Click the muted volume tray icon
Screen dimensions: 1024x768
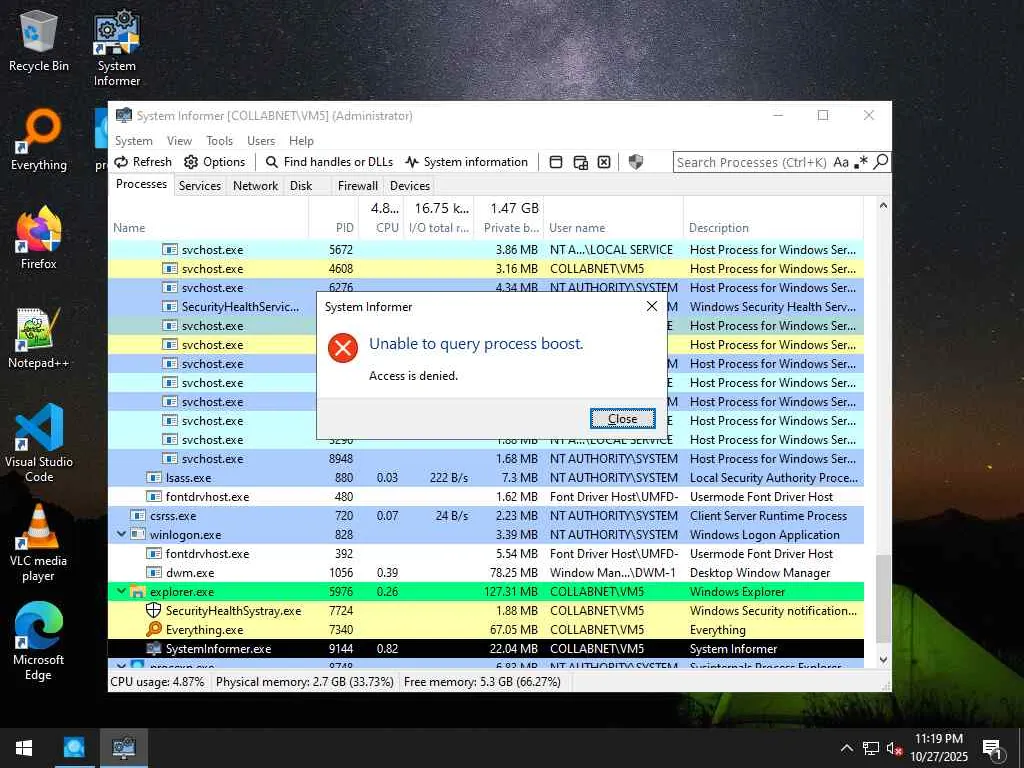894,748
